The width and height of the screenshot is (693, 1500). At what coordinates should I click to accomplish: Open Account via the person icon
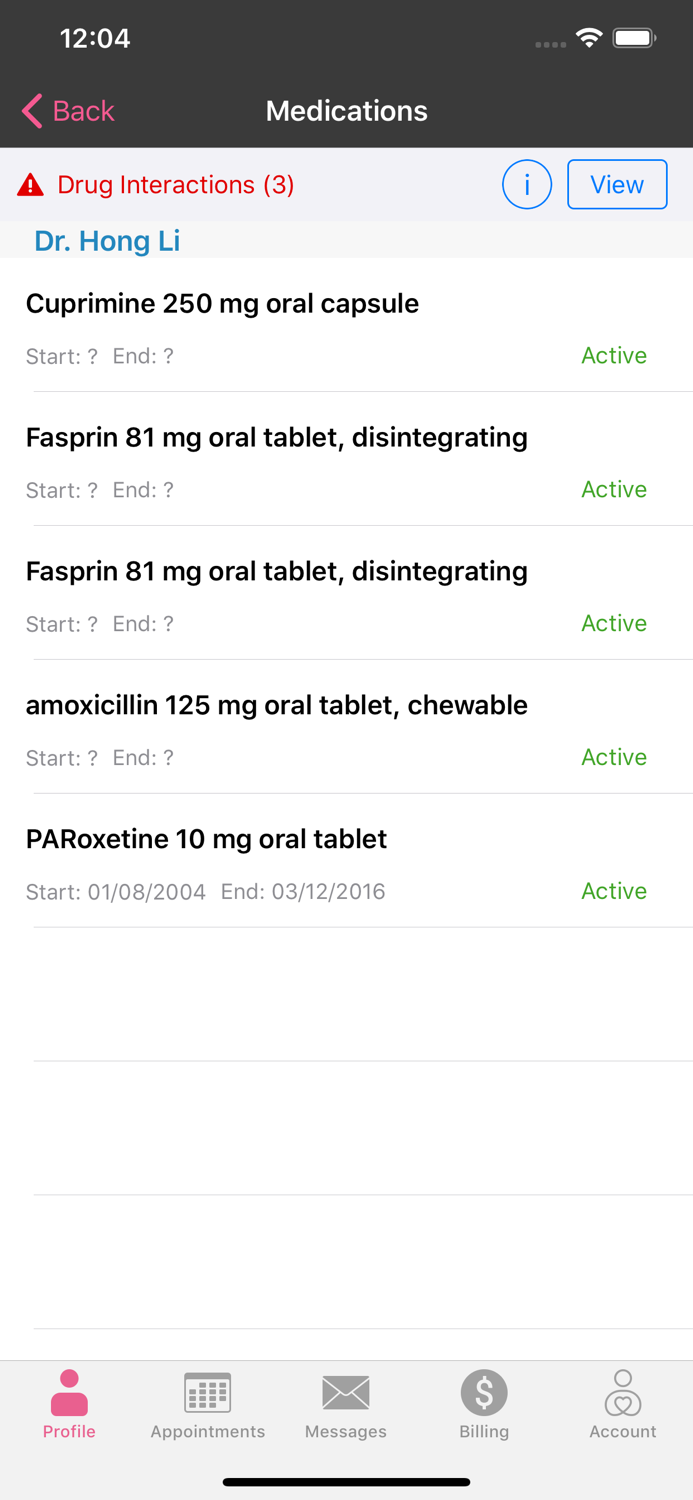(x=622, y=1391)
